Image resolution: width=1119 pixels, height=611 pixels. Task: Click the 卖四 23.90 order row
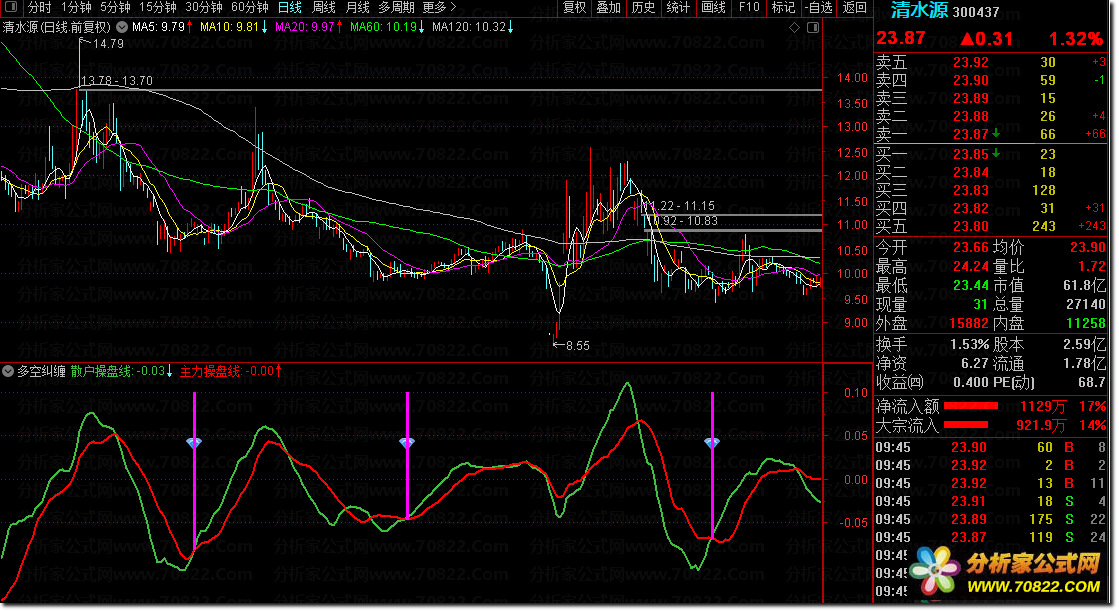(x=991, y=81)
